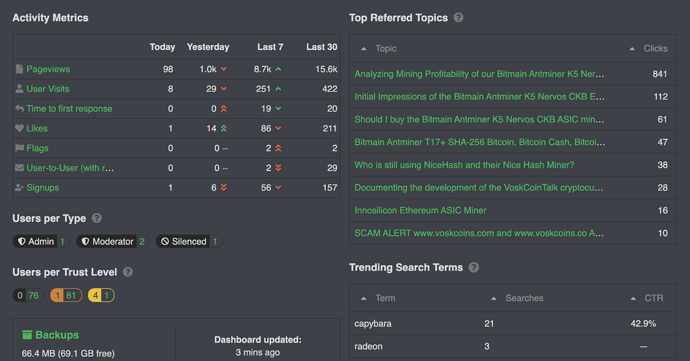Click User-to-User Last 7 double-down arrow
Image resolution: width=690 pixels, height=361 pixels.
[x=278, y=168]
